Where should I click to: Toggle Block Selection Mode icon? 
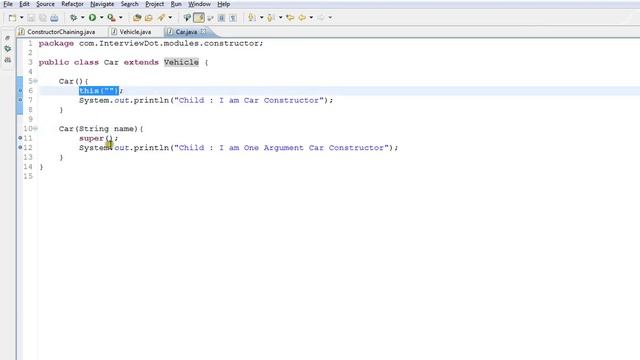[221, 18]
